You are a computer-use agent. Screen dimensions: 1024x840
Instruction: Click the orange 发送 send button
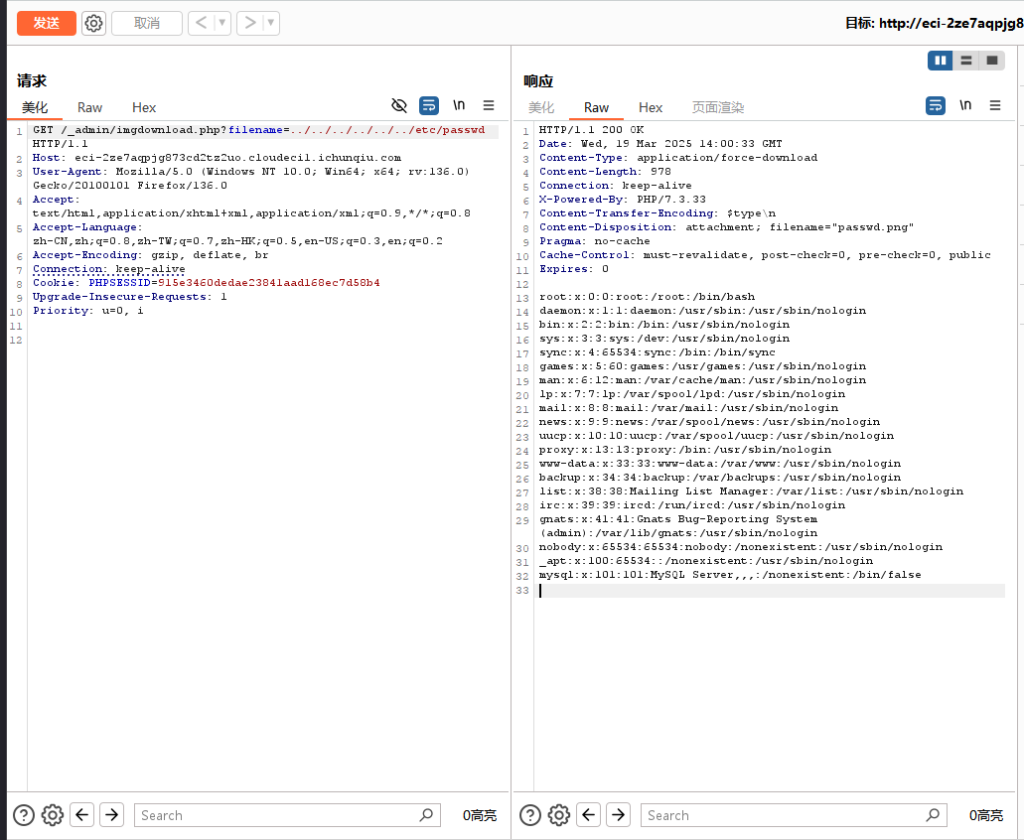46,24
